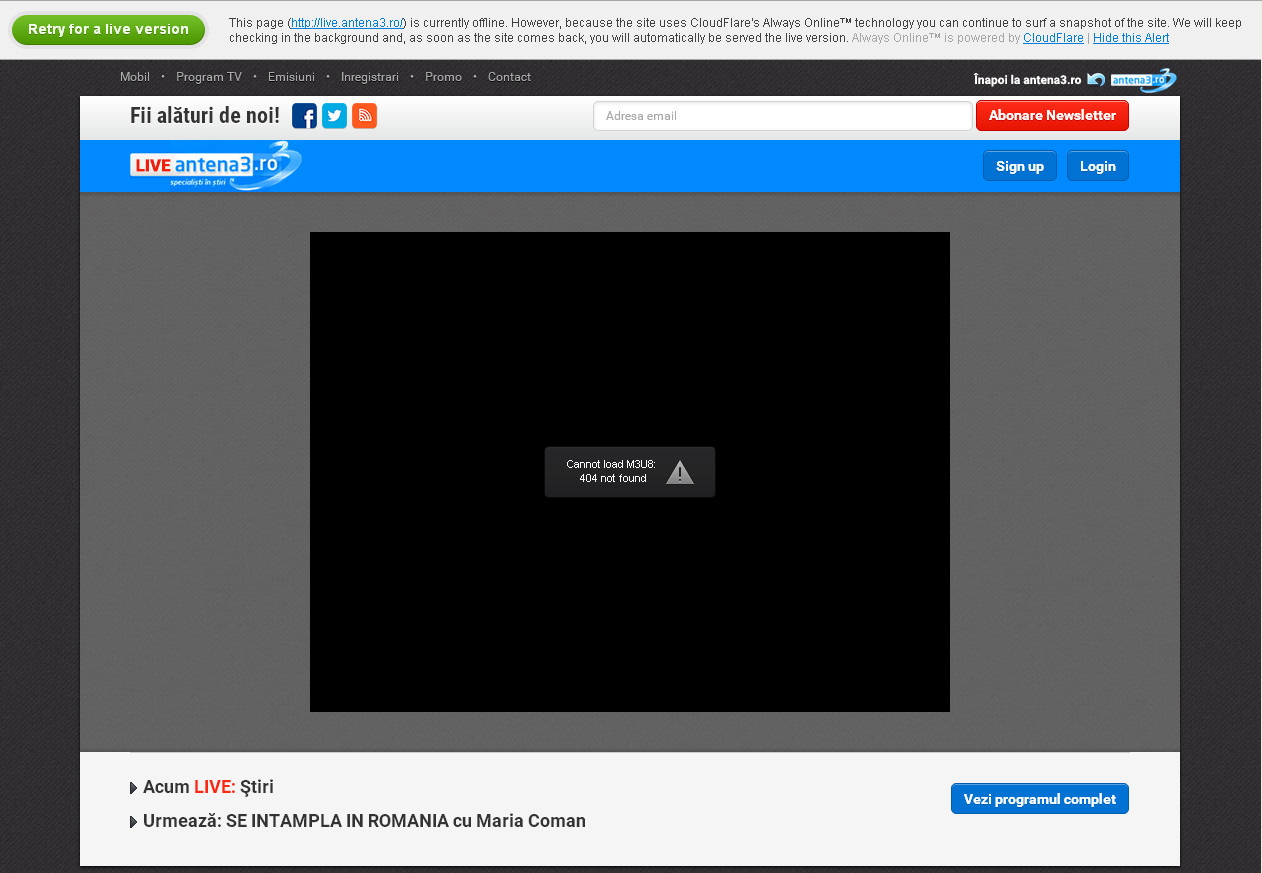Open the Facebook page icon
Image resolution: width=1262 pixels, height=873 pixels.
[x=304, y=116]
